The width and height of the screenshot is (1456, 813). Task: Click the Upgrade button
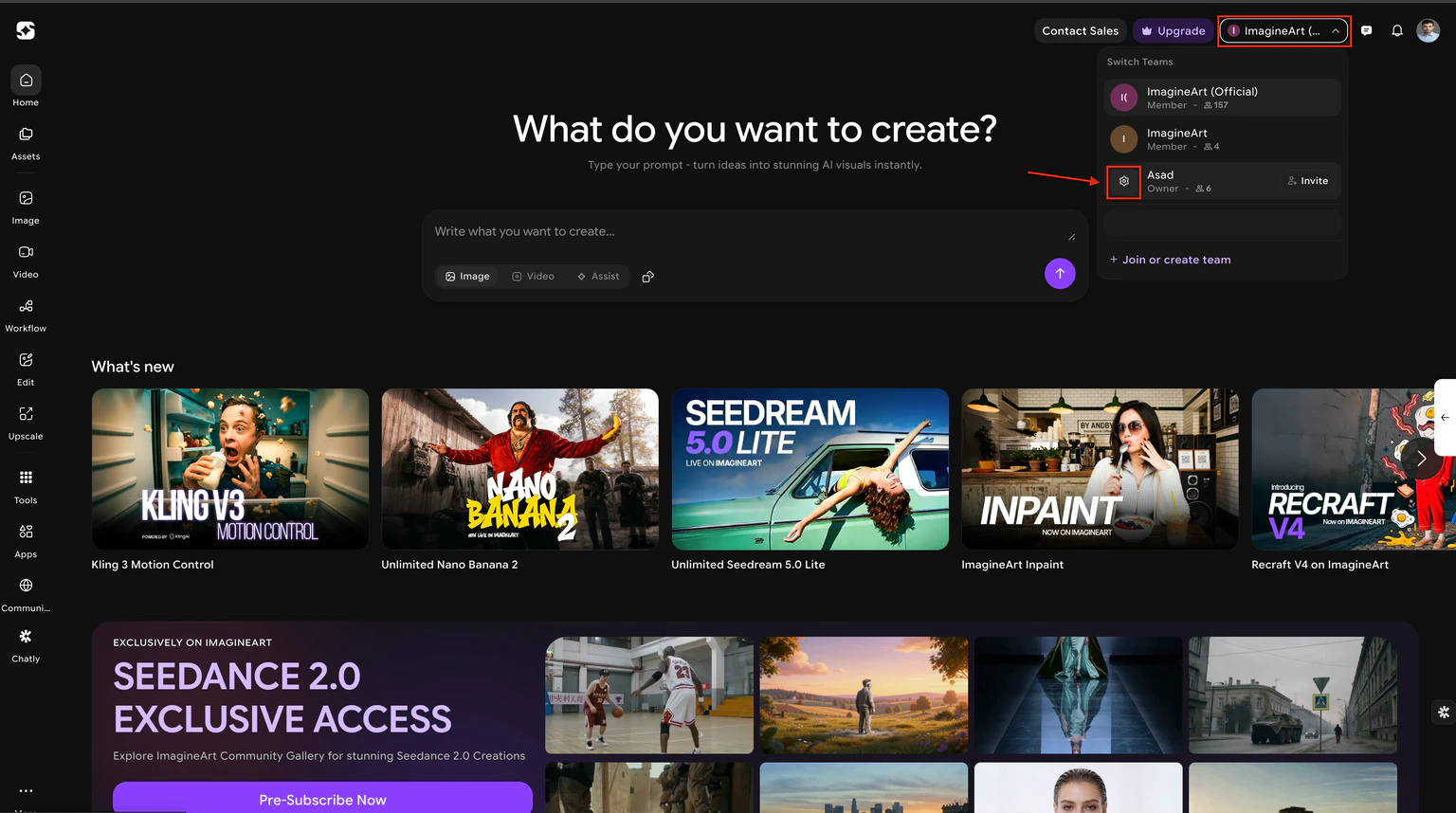(1173, 30)
